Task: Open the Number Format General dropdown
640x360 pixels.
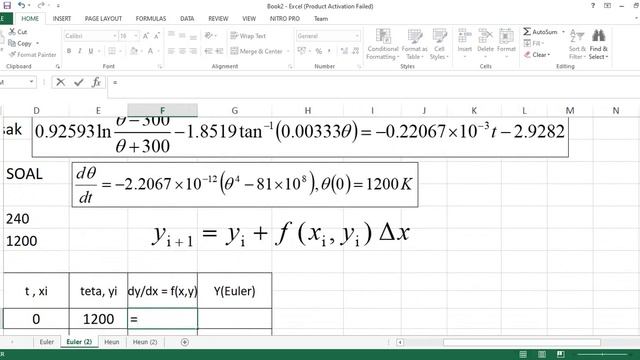Action: click(357, 36)
